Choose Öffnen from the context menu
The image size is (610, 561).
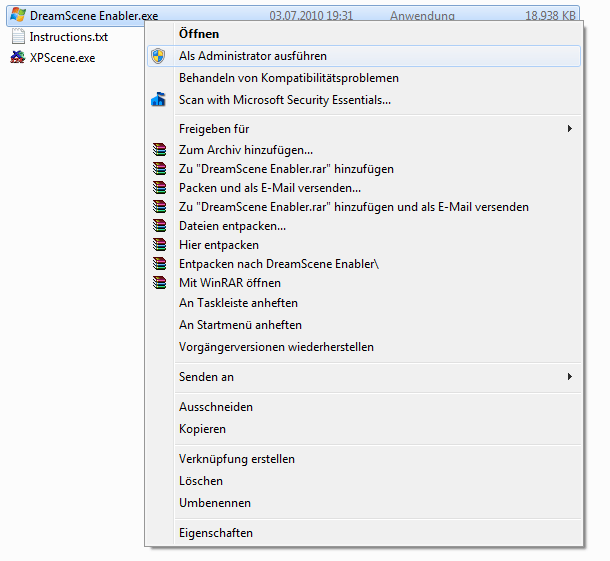click(198, 34)
